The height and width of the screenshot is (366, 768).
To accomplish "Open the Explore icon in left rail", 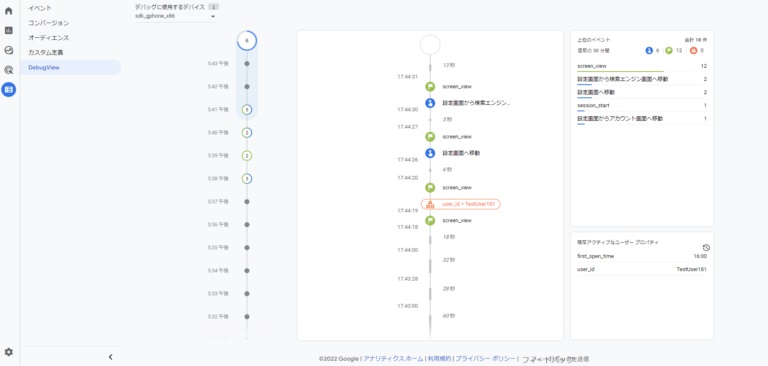I will (8, 50).
